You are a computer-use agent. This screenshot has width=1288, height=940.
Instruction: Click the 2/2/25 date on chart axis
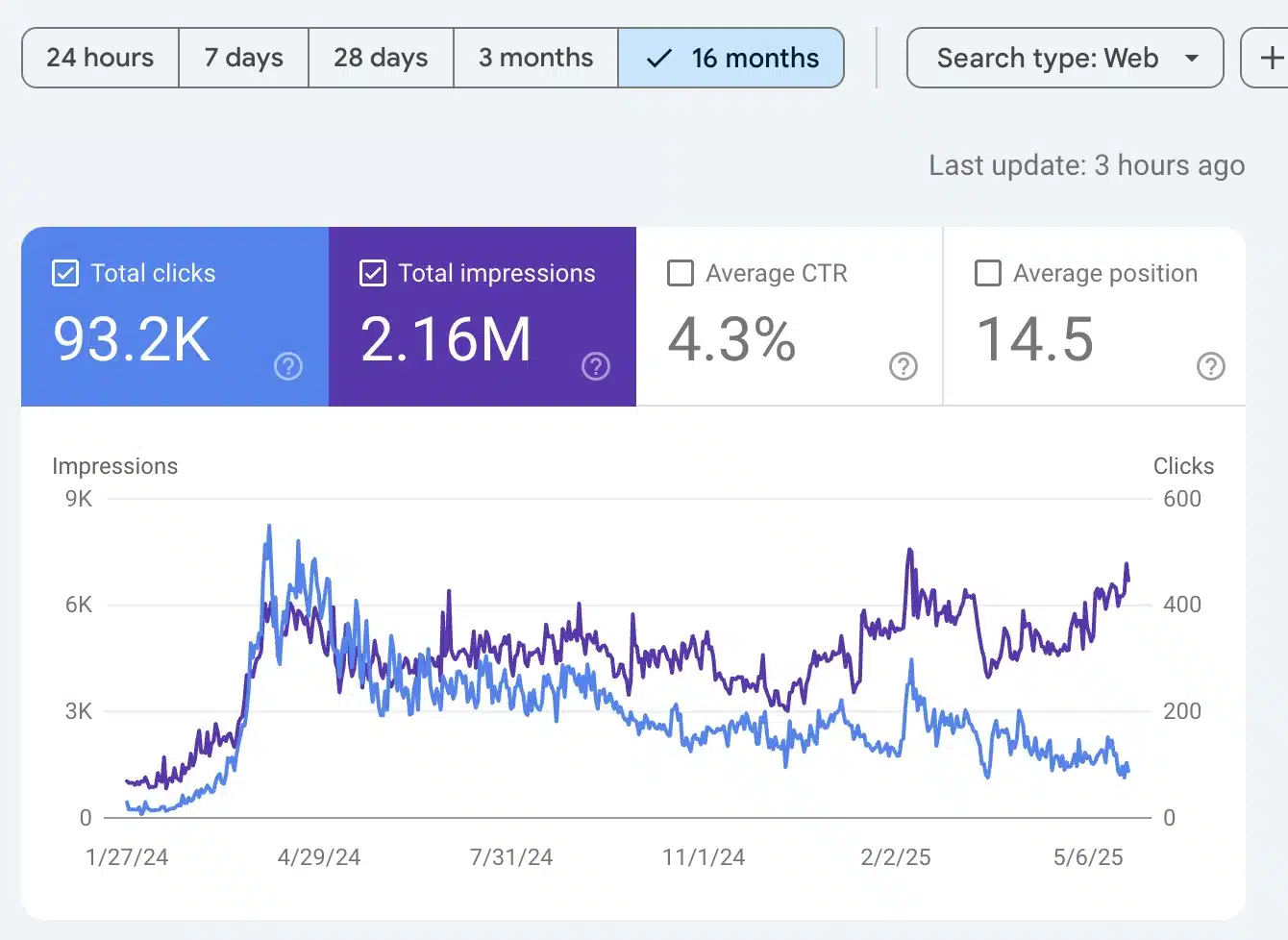pos(896,857)
